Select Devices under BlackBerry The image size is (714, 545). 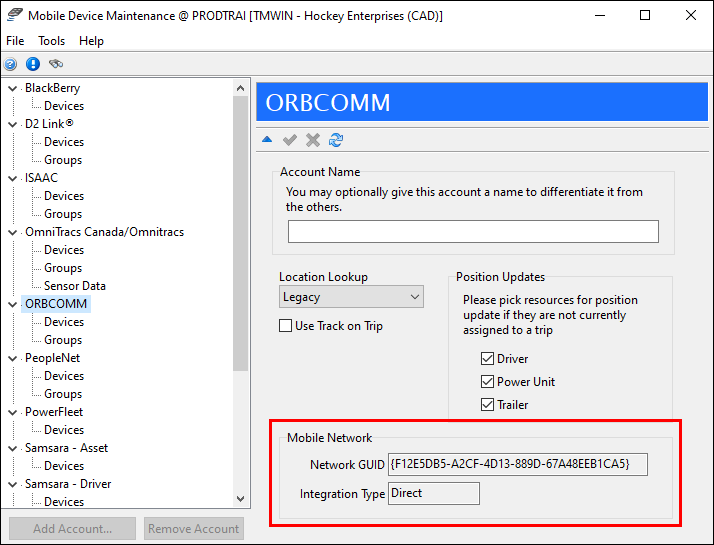(64, 106)
